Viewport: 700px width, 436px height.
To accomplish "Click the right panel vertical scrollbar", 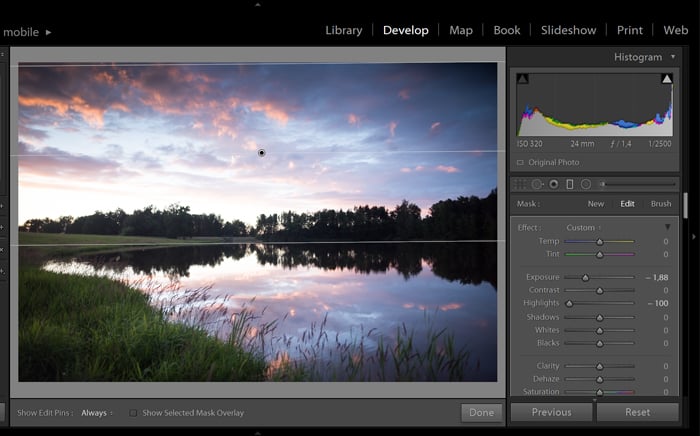I will [685, 205].
